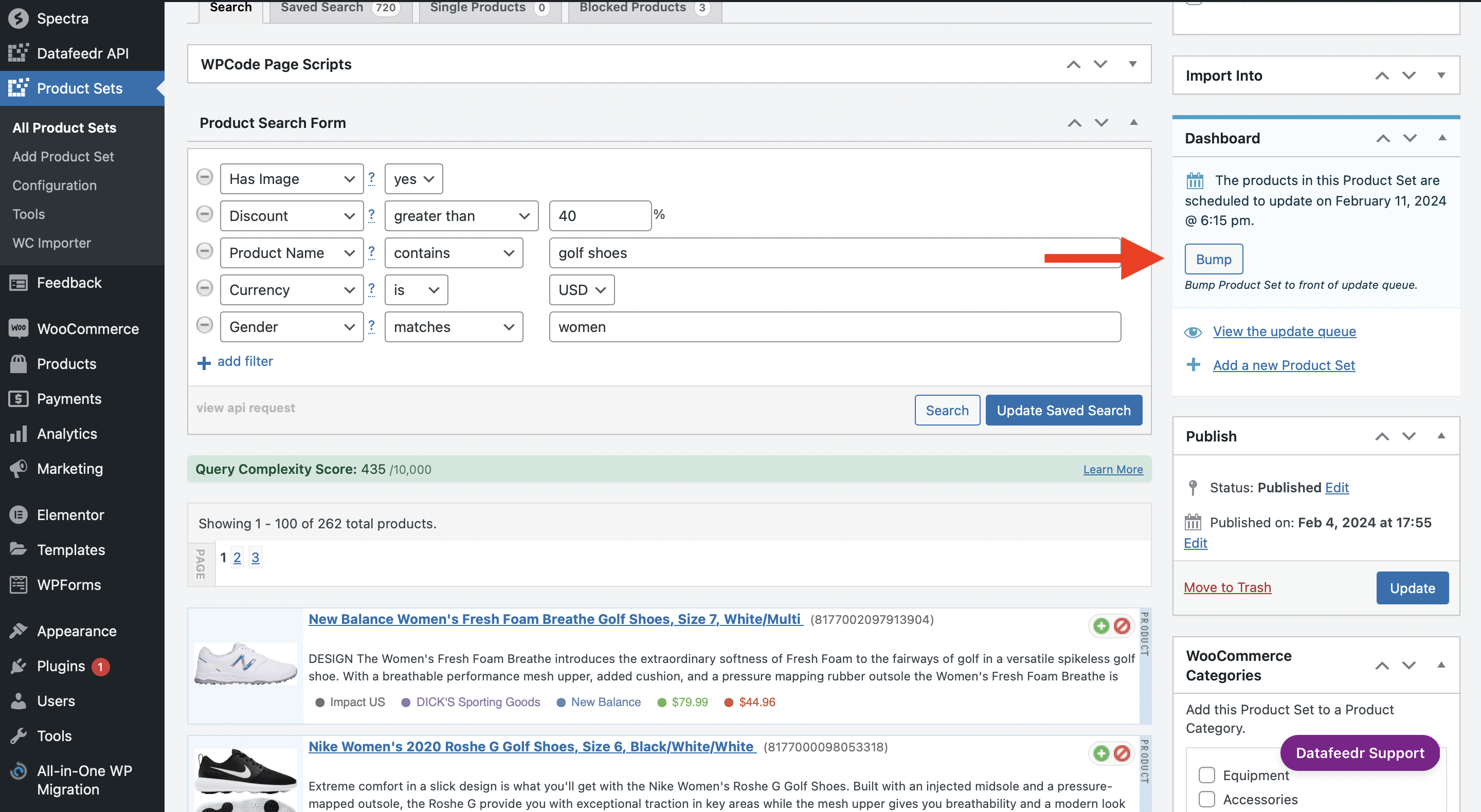1481x812 pixels.
Task: Click the golf shoes text field
Action: coord(835,253)
